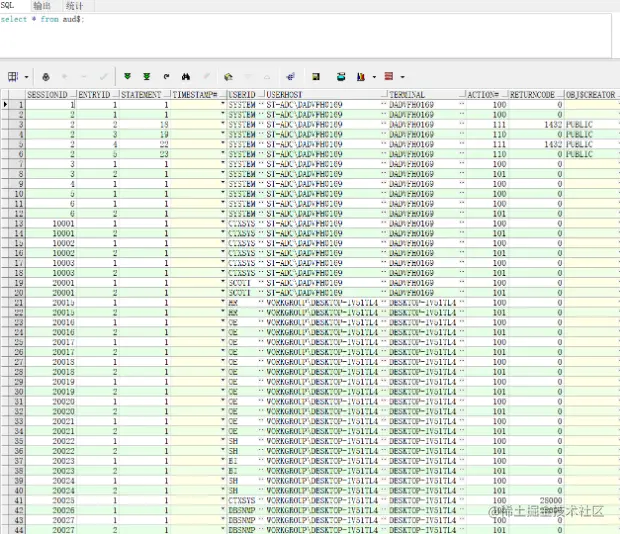Click the OBJ$CREATOR column header
The height and width of the screenshot is (534, 620).
(590, 95)
